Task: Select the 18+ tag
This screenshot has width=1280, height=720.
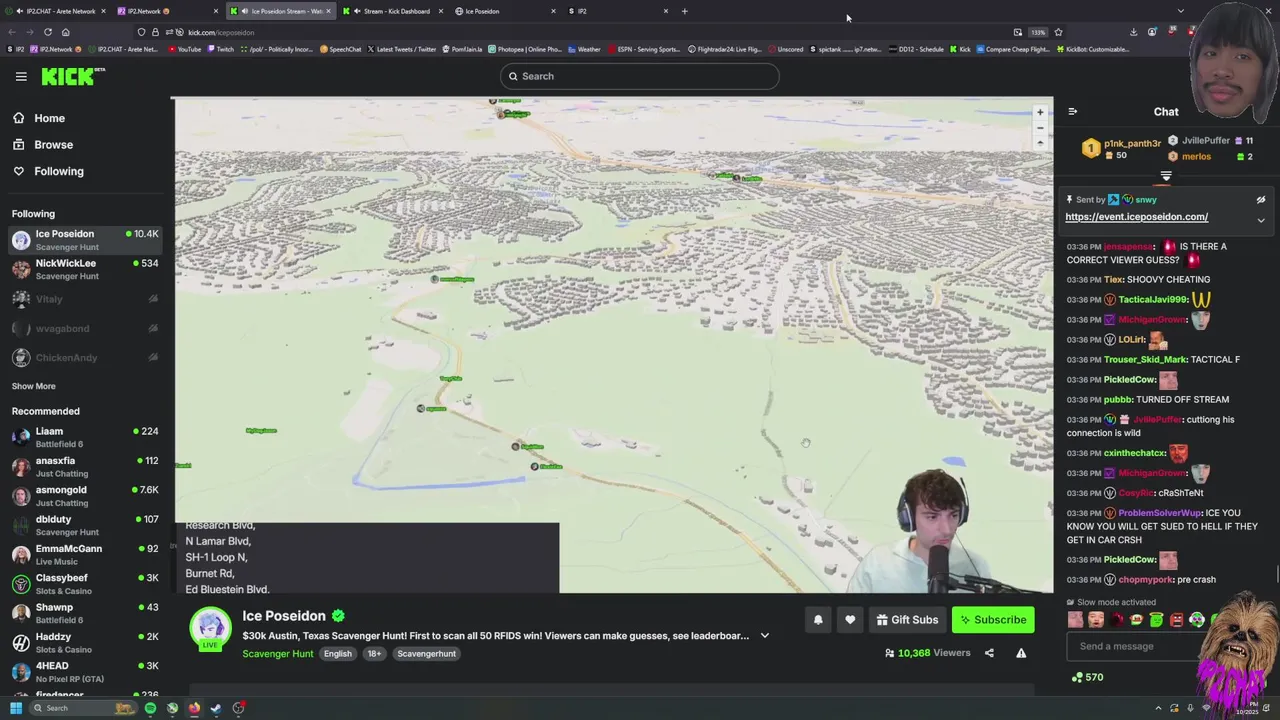Action: [x=373, y=654]
